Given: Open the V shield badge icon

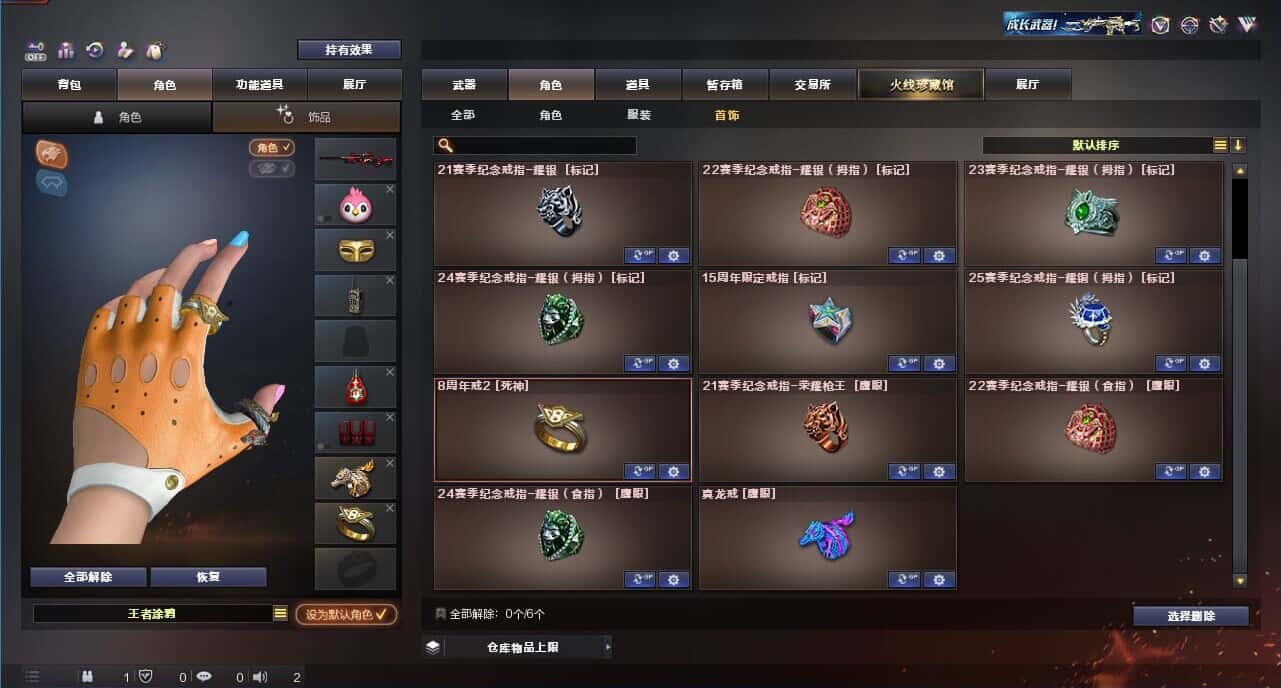Looking at the screenshot, I should click(1160, 25).
